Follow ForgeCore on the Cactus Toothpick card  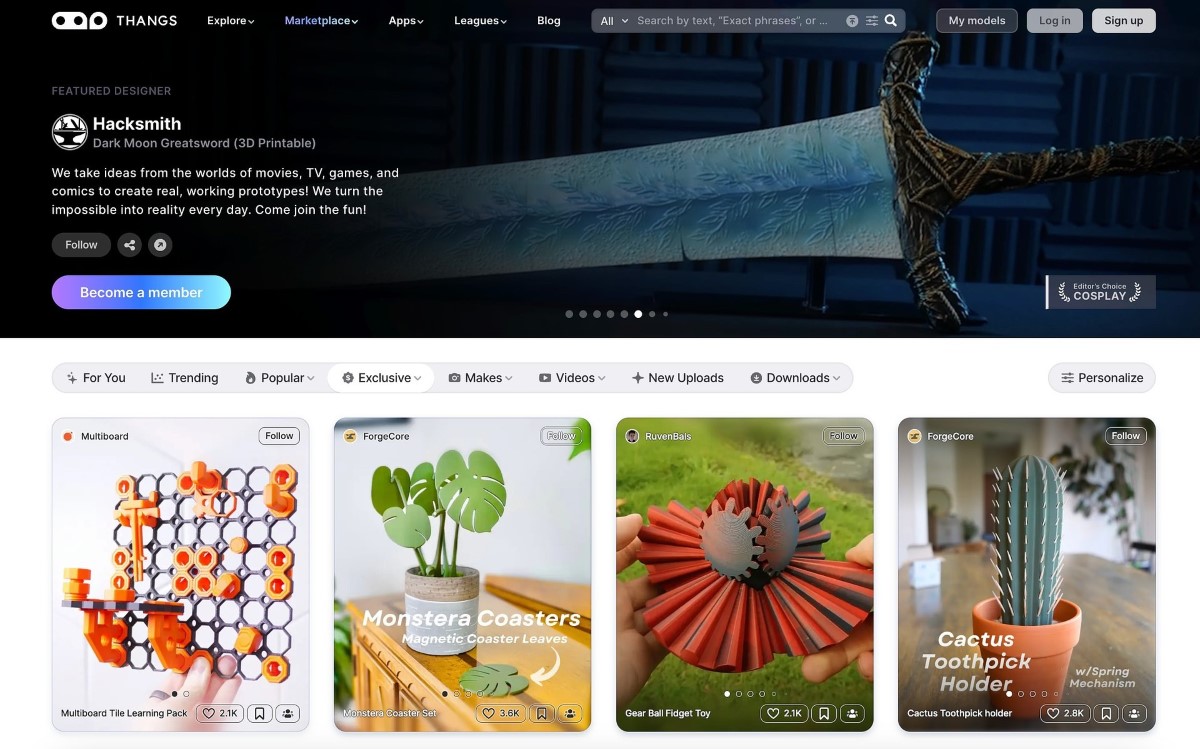pyautogui.click(x=1125, y=436)
